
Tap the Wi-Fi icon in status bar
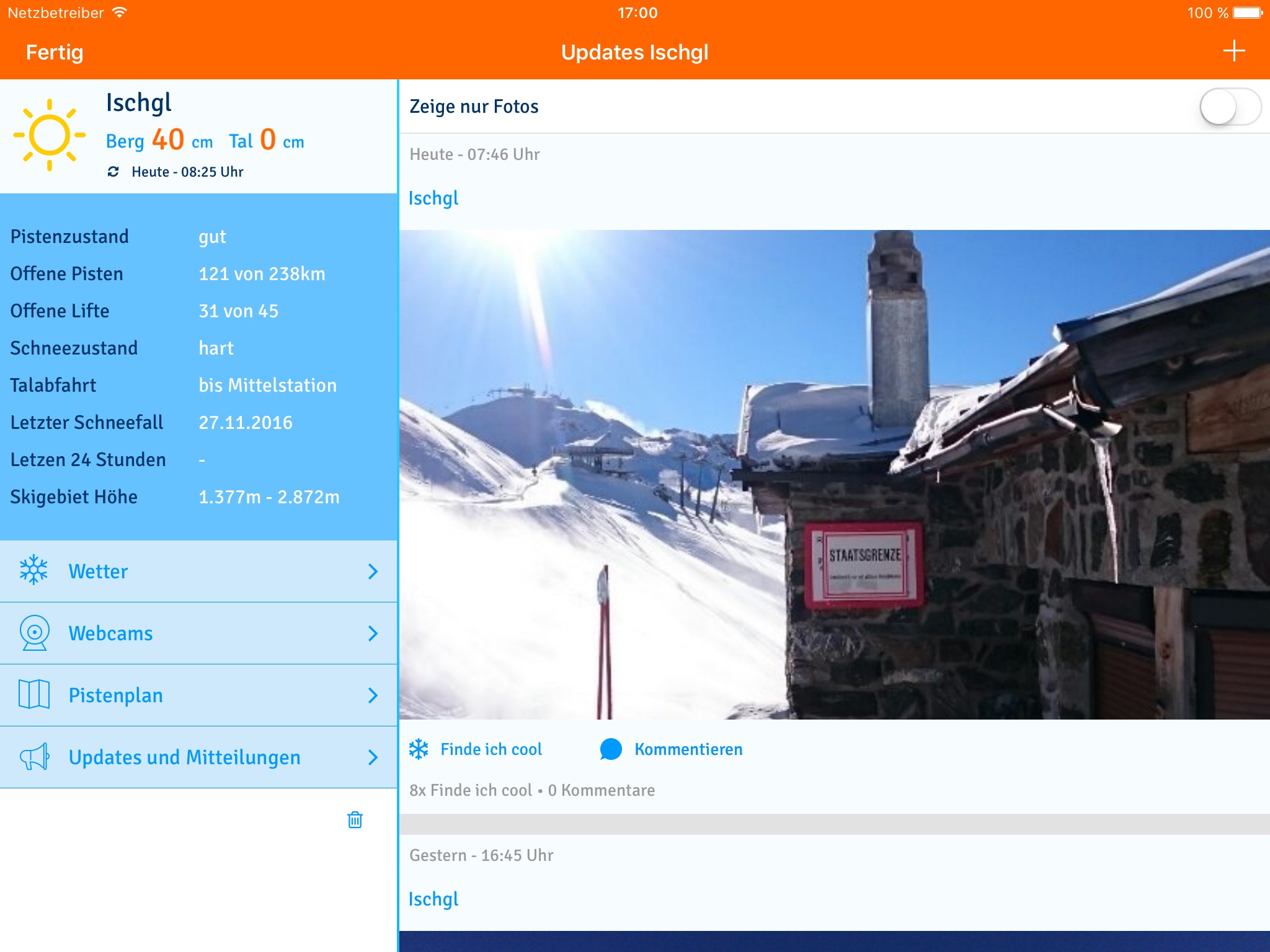click(x=119, y=12)
